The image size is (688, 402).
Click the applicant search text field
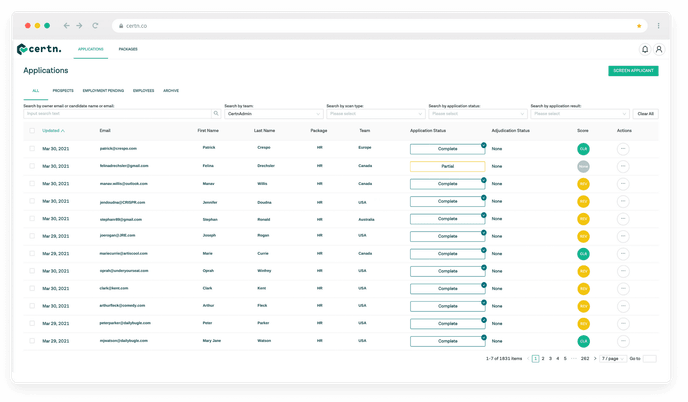[118, 114]
